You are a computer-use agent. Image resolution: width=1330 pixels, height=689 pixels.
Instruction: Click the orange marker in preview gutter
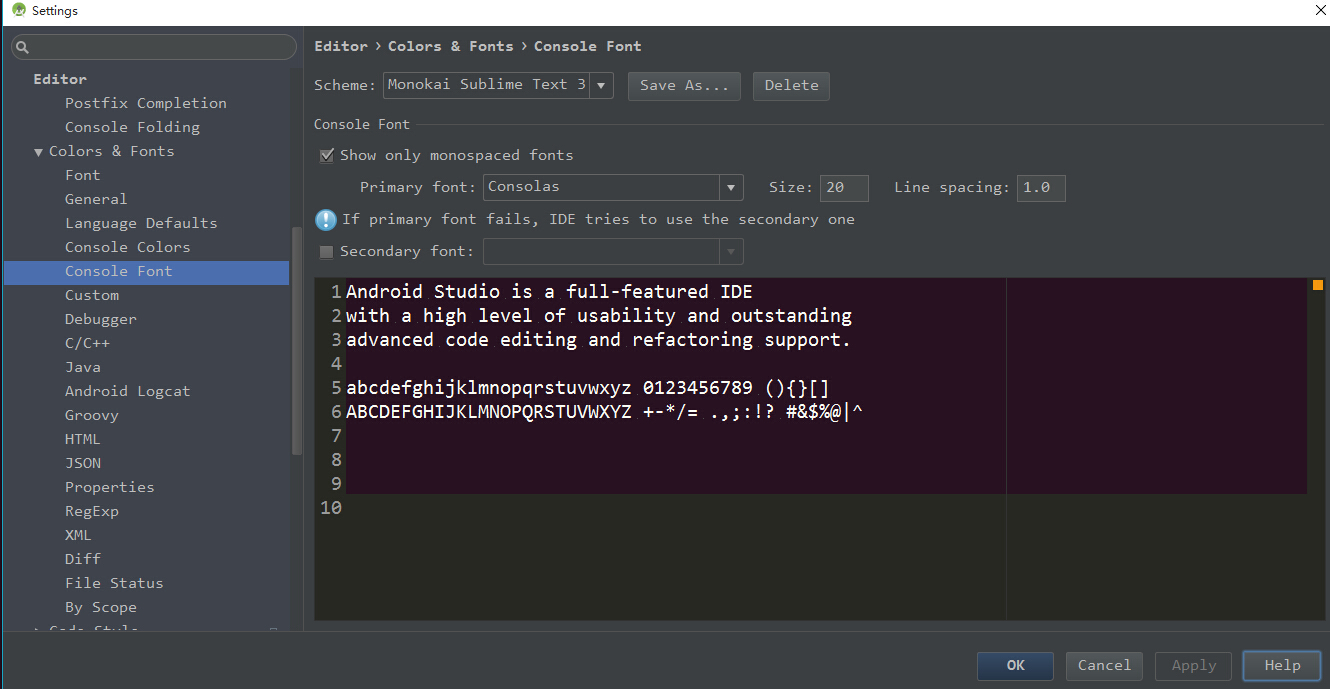click(1317, 285)
